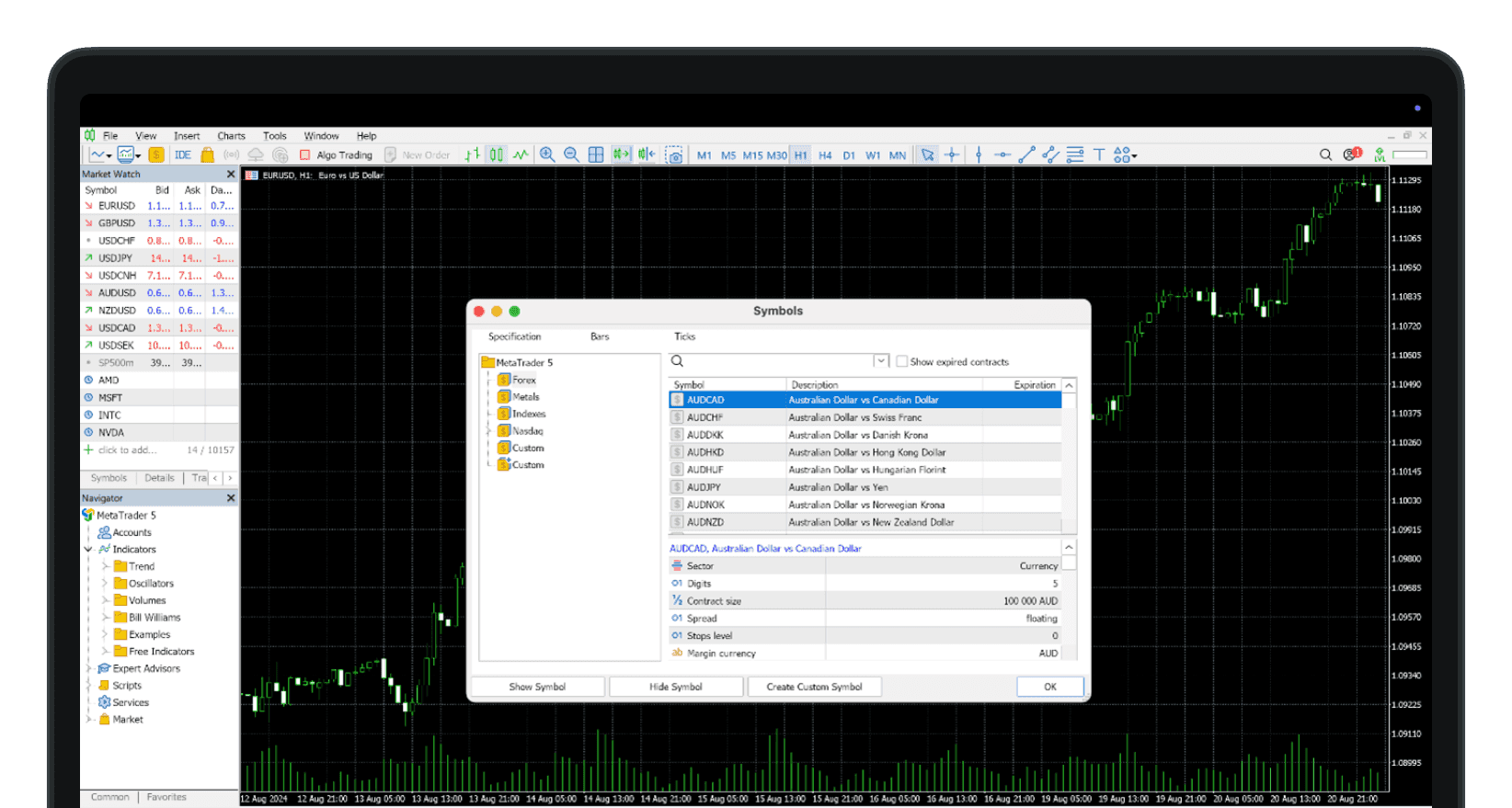Click 'click to add...' in Market Watch
1512x808 pixels.
pyautogui.click(x=128, y=450)
